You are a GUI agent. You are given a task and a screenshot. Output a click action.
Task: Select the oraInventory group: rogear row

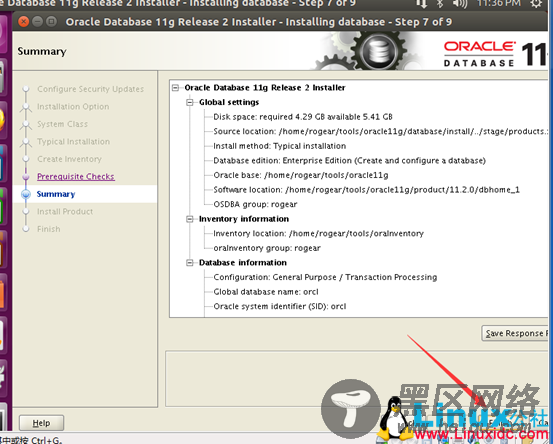tap(267, 248)
